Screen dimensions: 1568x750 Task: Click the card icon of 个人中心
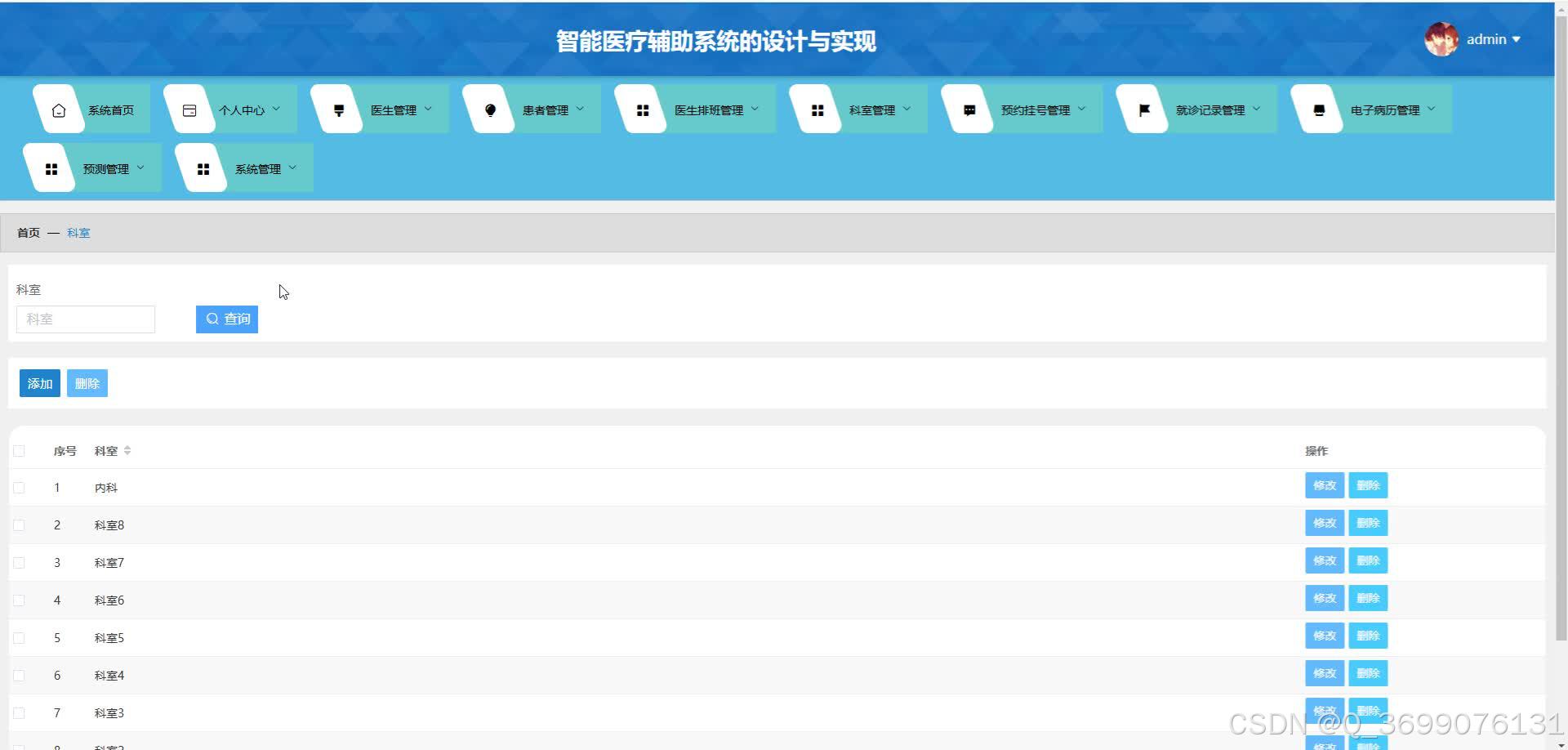pos(189,110)
